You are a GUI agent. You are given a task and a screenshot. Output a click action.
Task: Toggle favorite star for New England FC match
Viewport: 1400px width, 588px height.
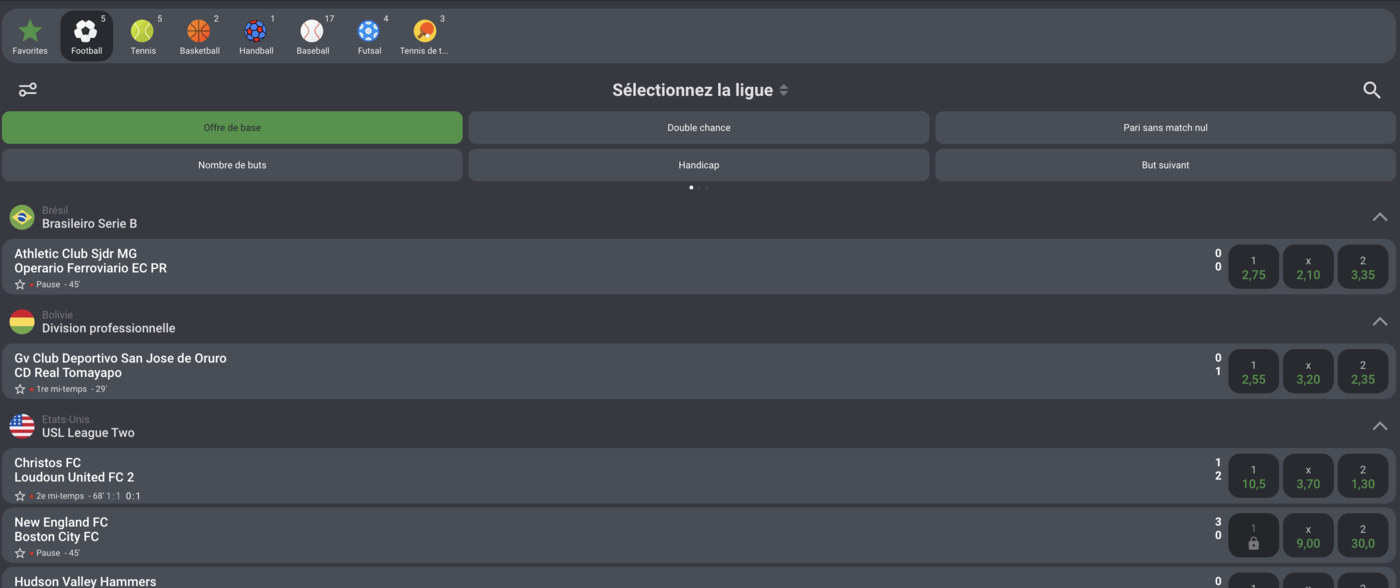coord(20,553)
